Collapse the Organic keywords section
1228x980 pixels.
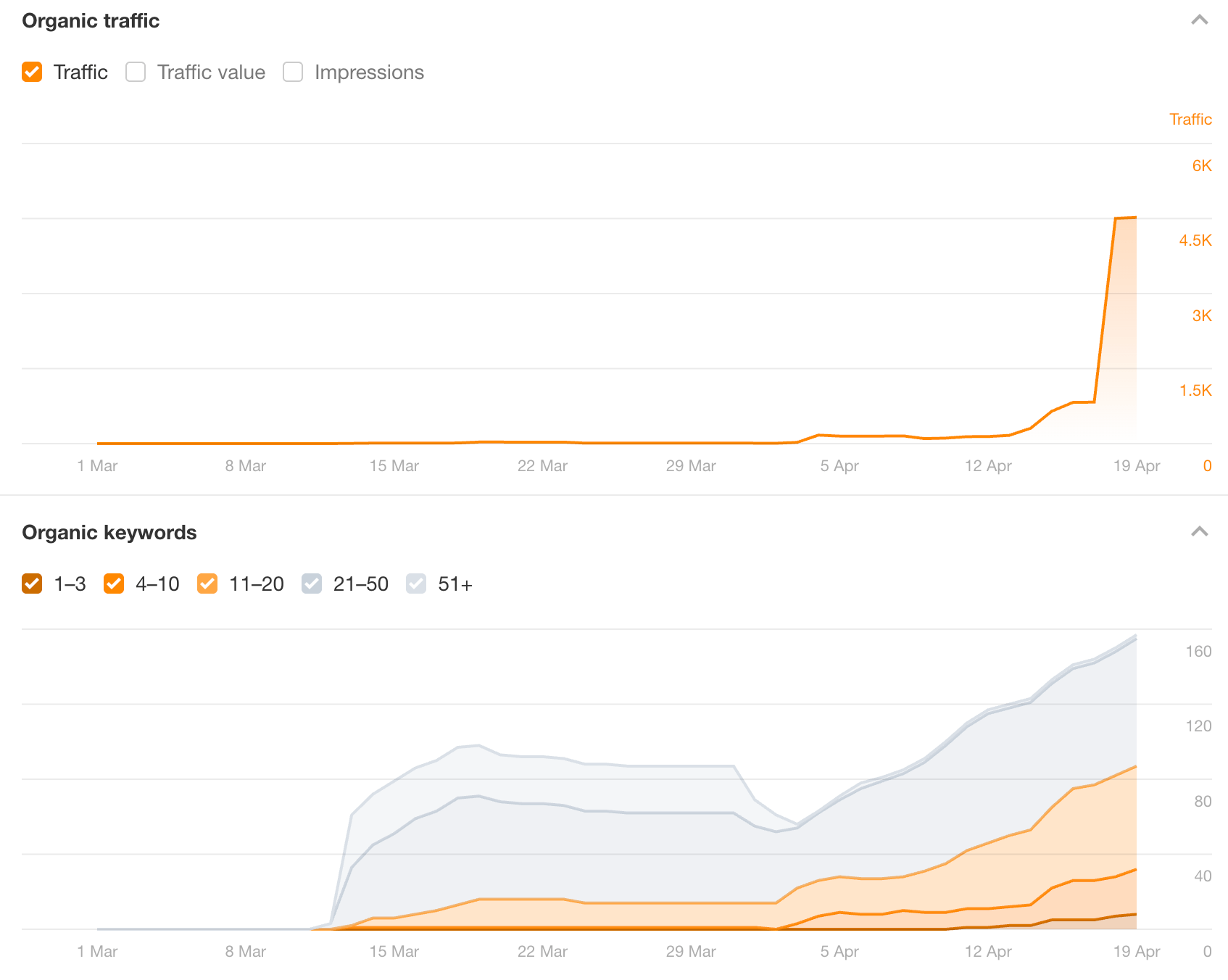(x=1200, y=532)
